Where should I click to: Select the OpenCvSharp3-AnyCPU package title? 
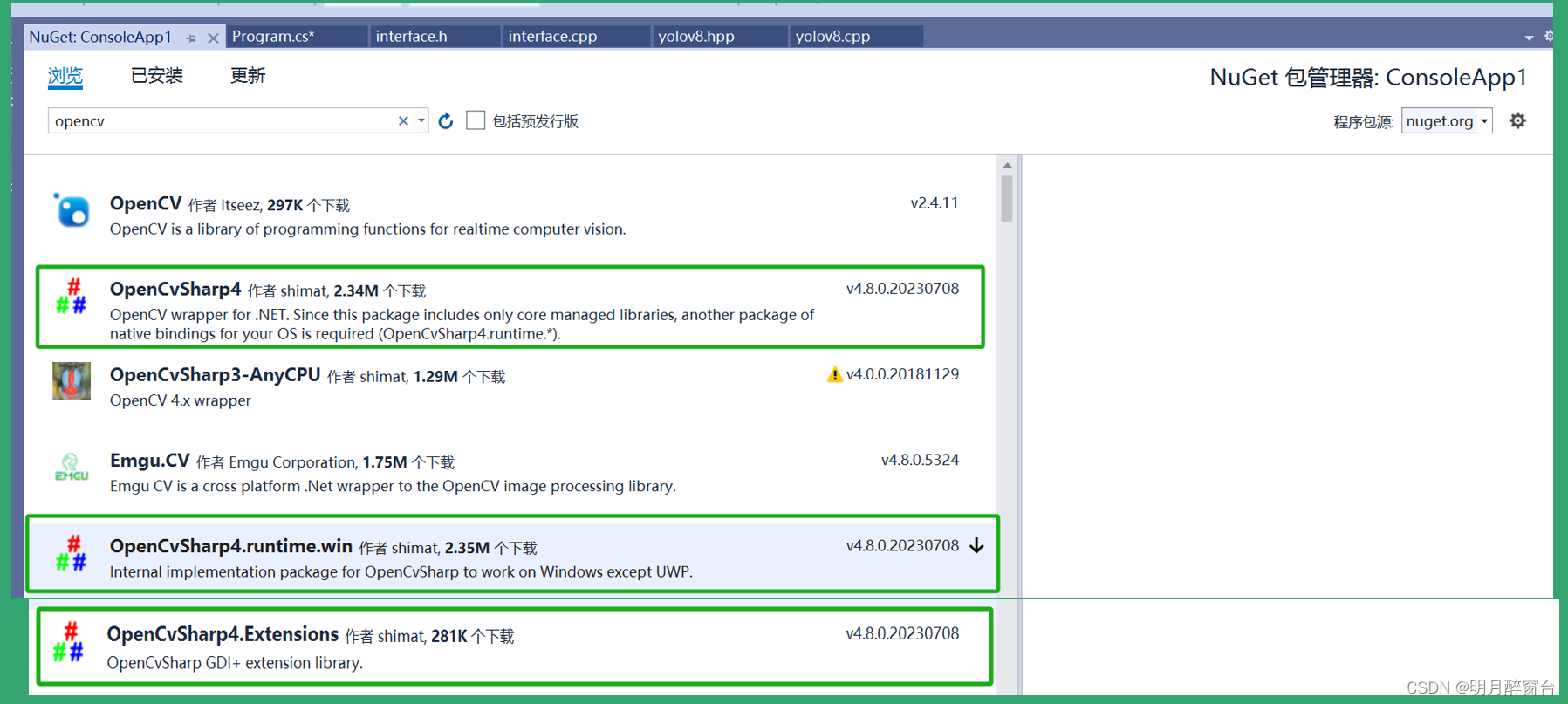pos(216,375)
